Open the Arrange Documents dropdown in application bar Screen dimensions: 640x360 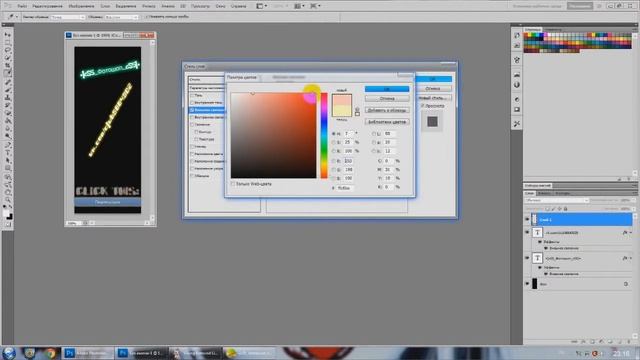click(x=300, y=6)
